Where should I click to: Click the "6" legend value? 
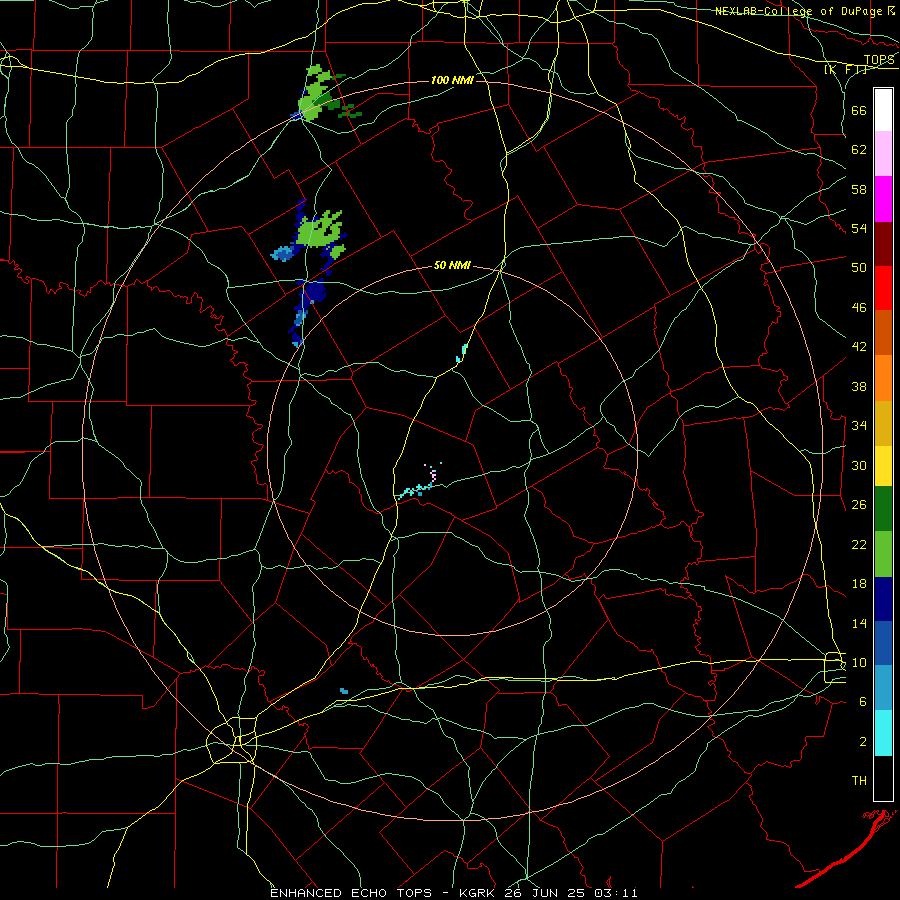[x=863, y=702]
